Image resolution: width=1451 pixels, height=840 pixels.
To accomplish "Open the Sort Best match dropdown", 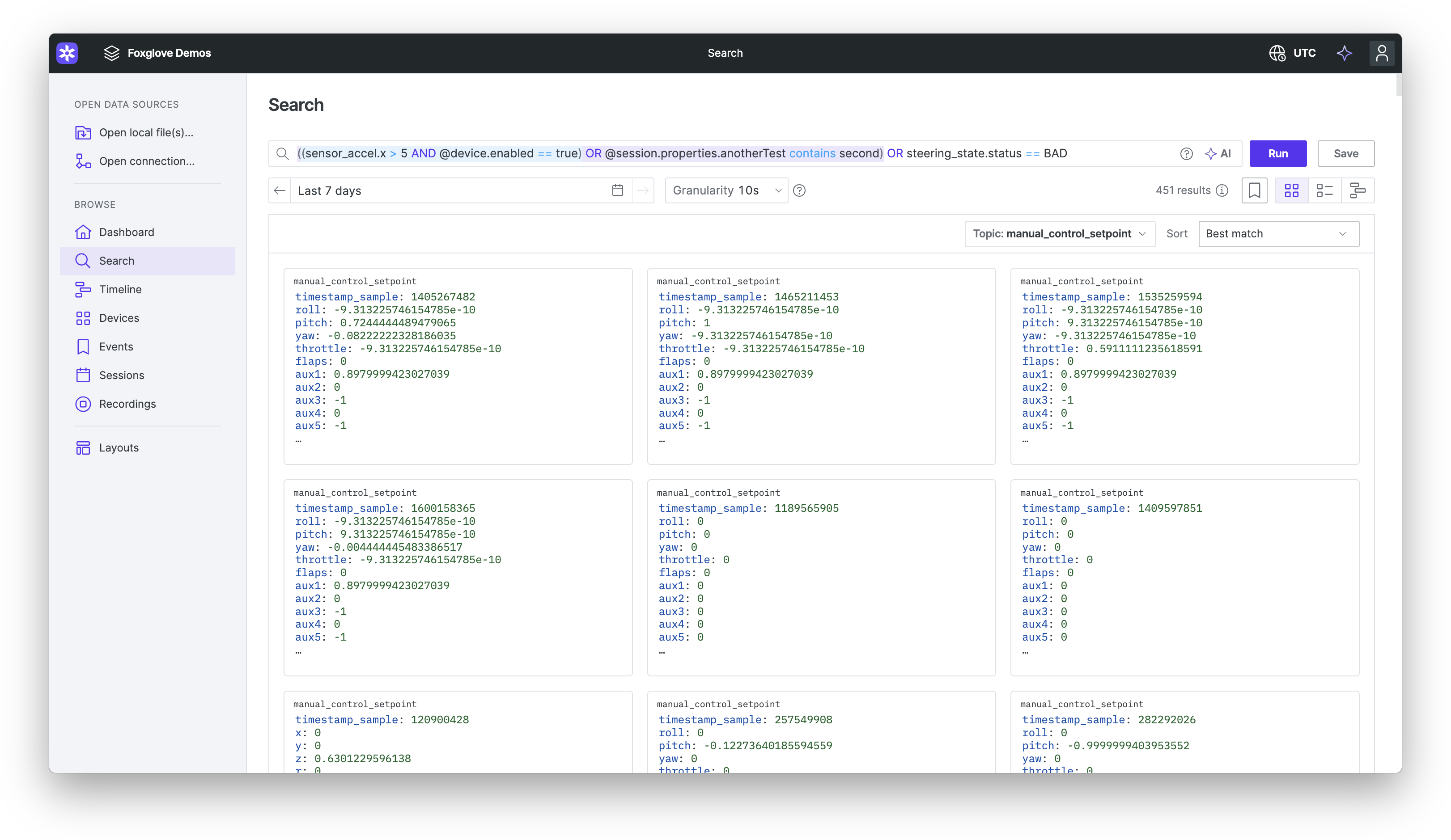I will (1278, 234).
